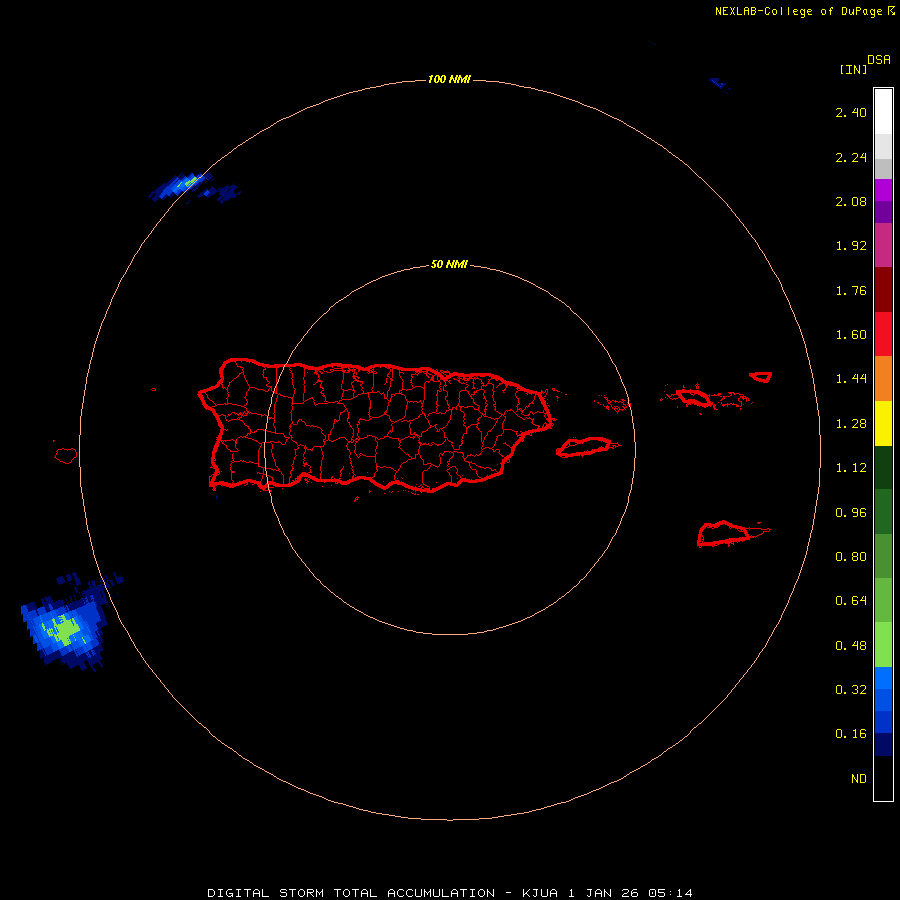Click the 0.96 legend value
Viewport: 900px width, 900px height.
(851, 513)
